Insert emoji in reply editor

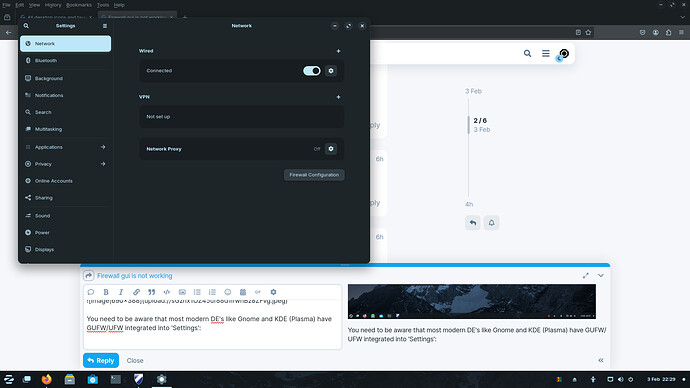[x=228, y=292]
